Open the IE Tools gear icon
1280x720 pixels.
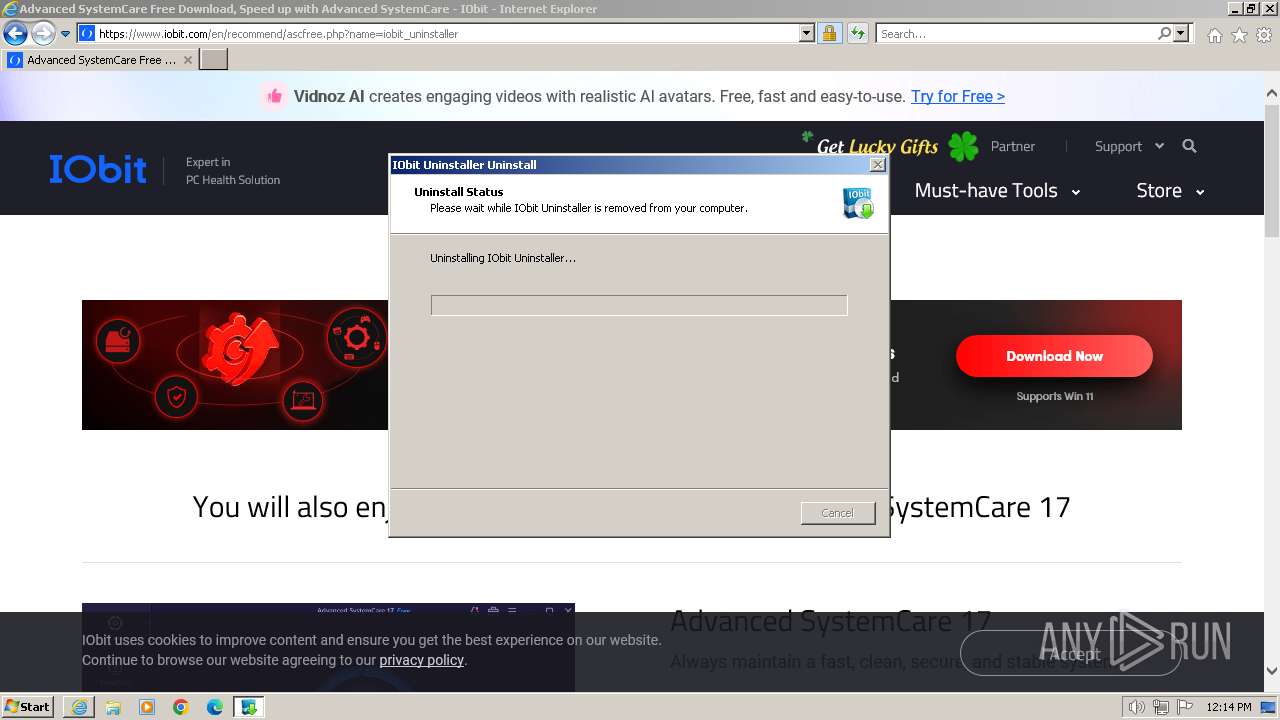[1264, 35]
